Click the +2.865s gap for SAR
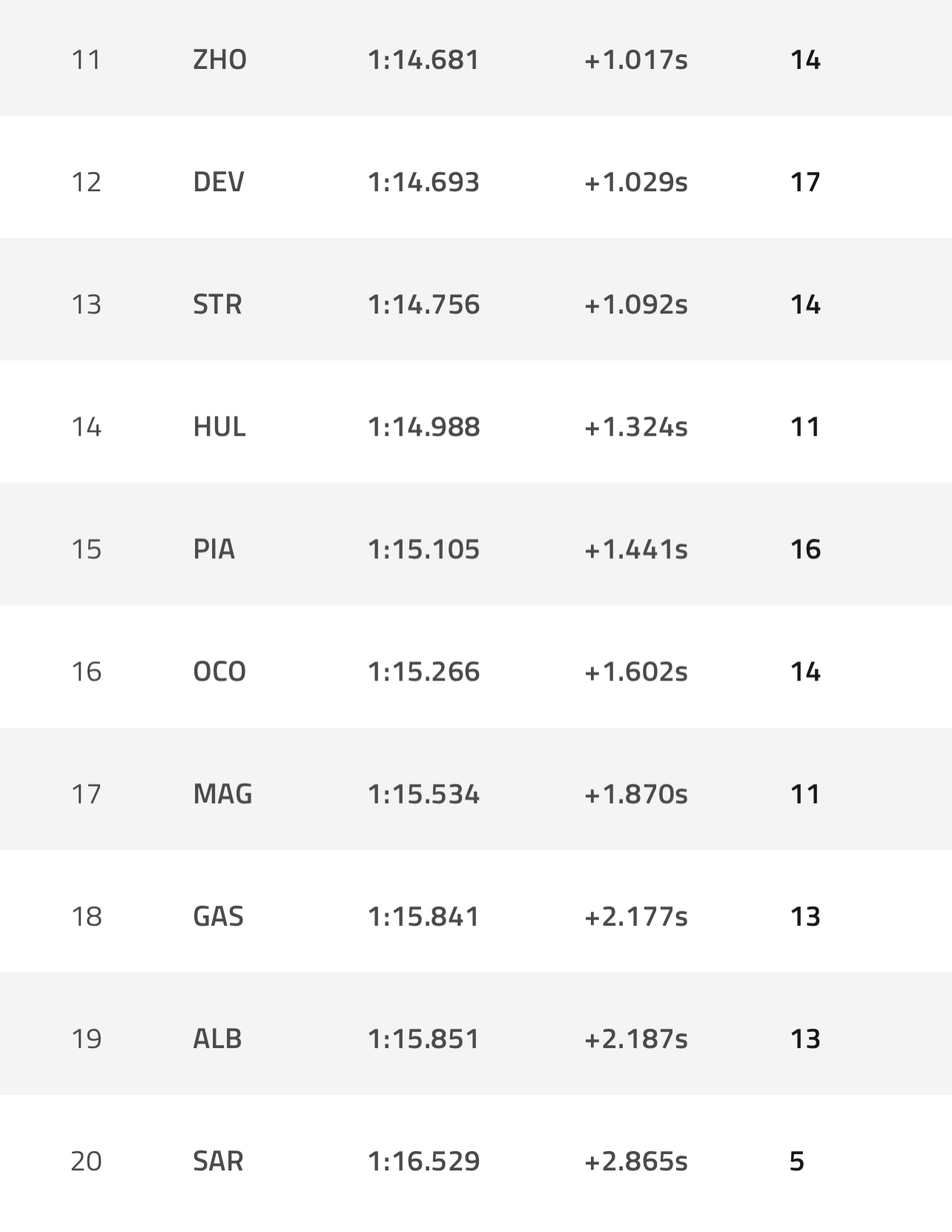952x1232 pixels. tap(635, 1161)
